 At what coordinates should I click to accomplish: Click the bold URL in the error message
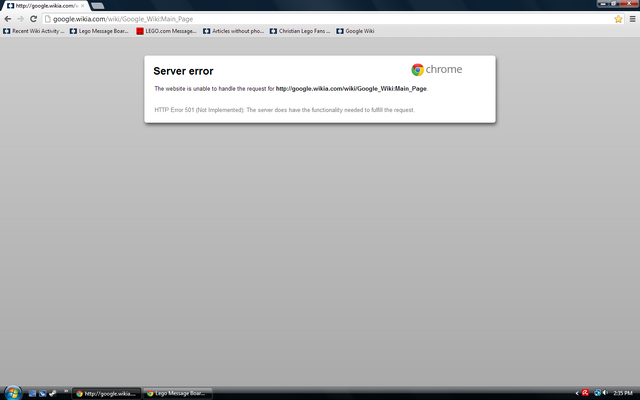(x=351, y=89)
